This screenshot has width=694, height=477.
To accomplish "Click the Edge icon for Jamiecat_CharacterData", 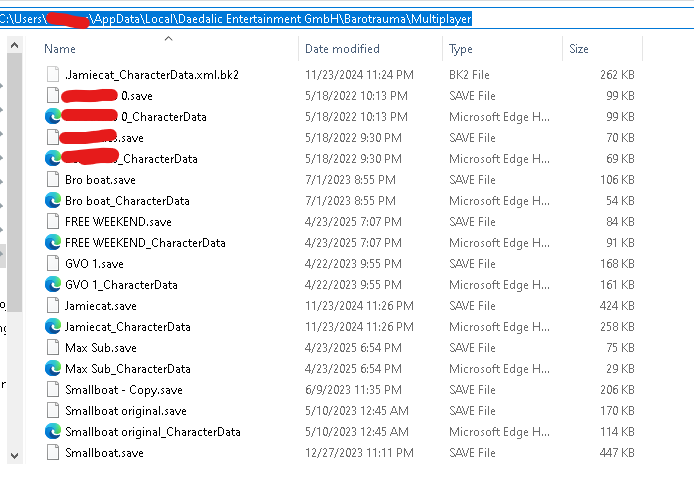I will coord(53,327).
